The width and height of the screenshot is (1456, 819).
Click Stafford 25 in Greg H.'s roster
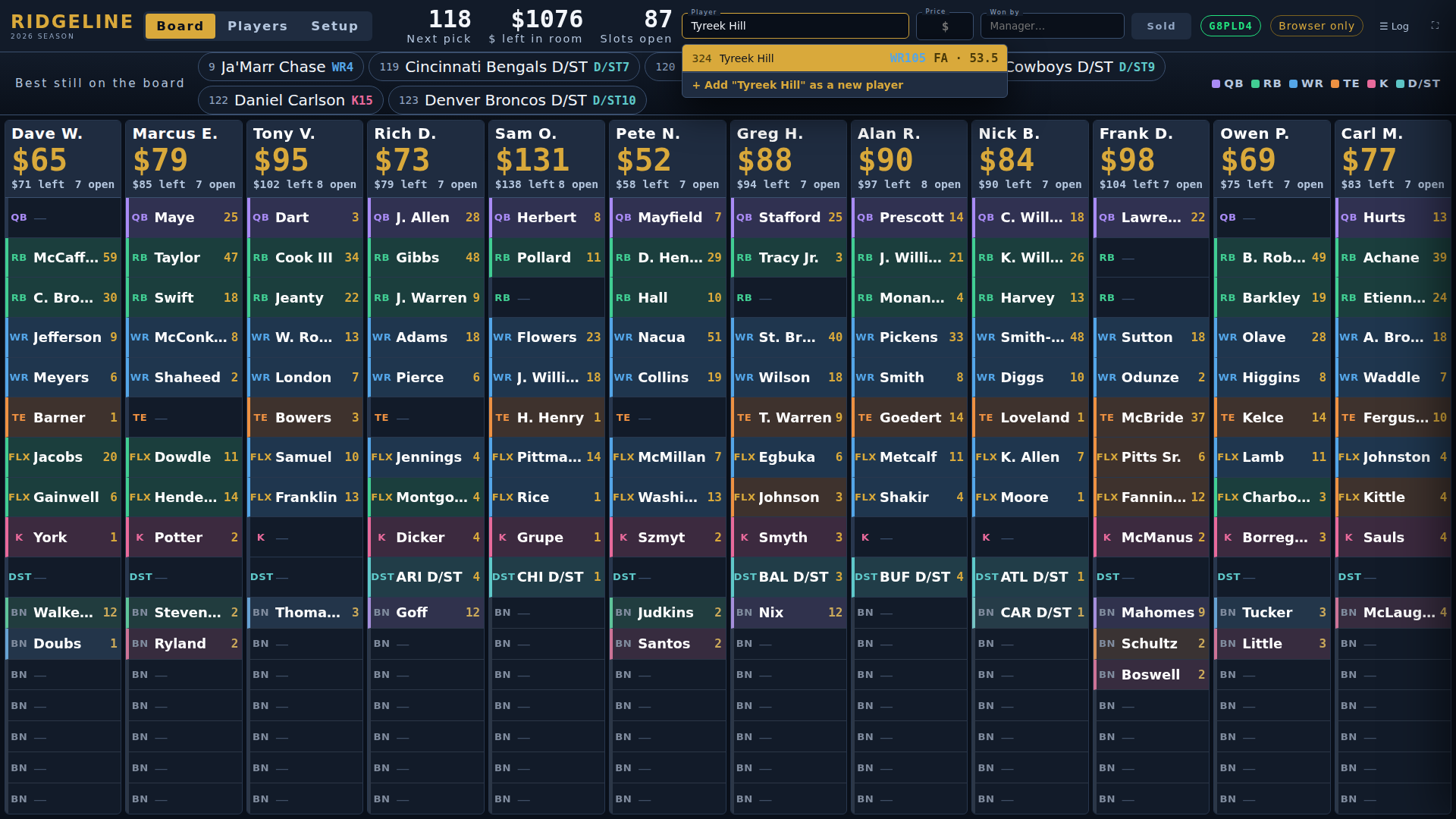click(789, 218)
